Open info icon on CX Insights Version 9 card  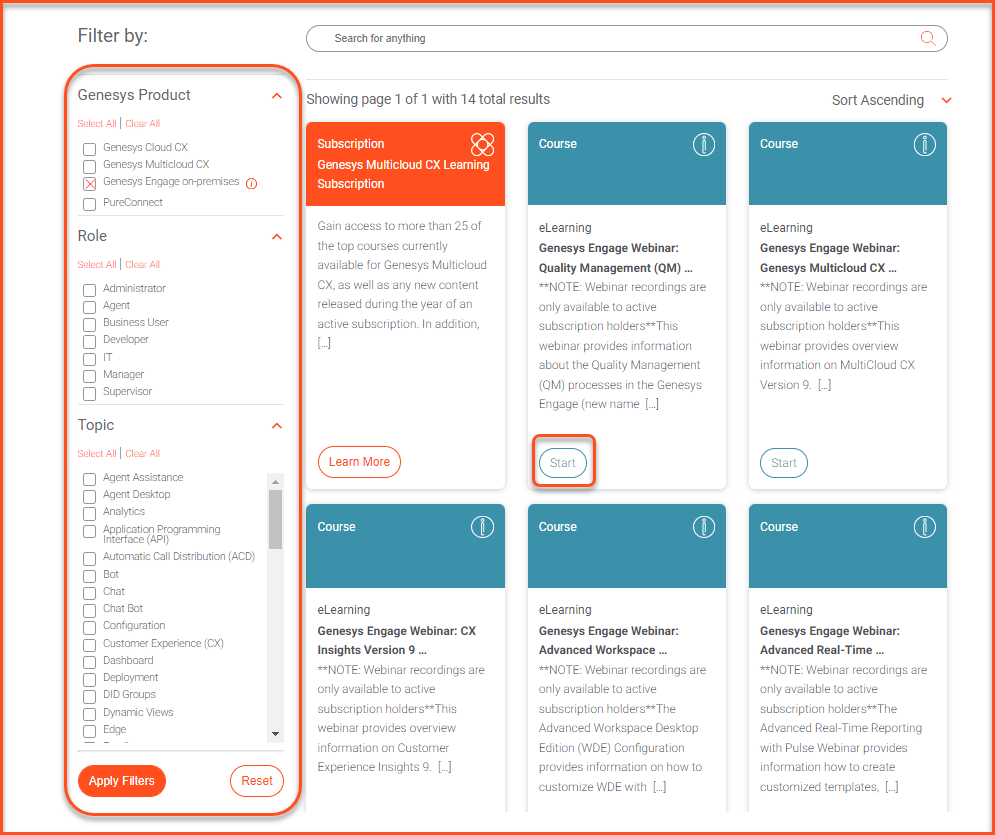pyautogui.click(x=482, y=527)
